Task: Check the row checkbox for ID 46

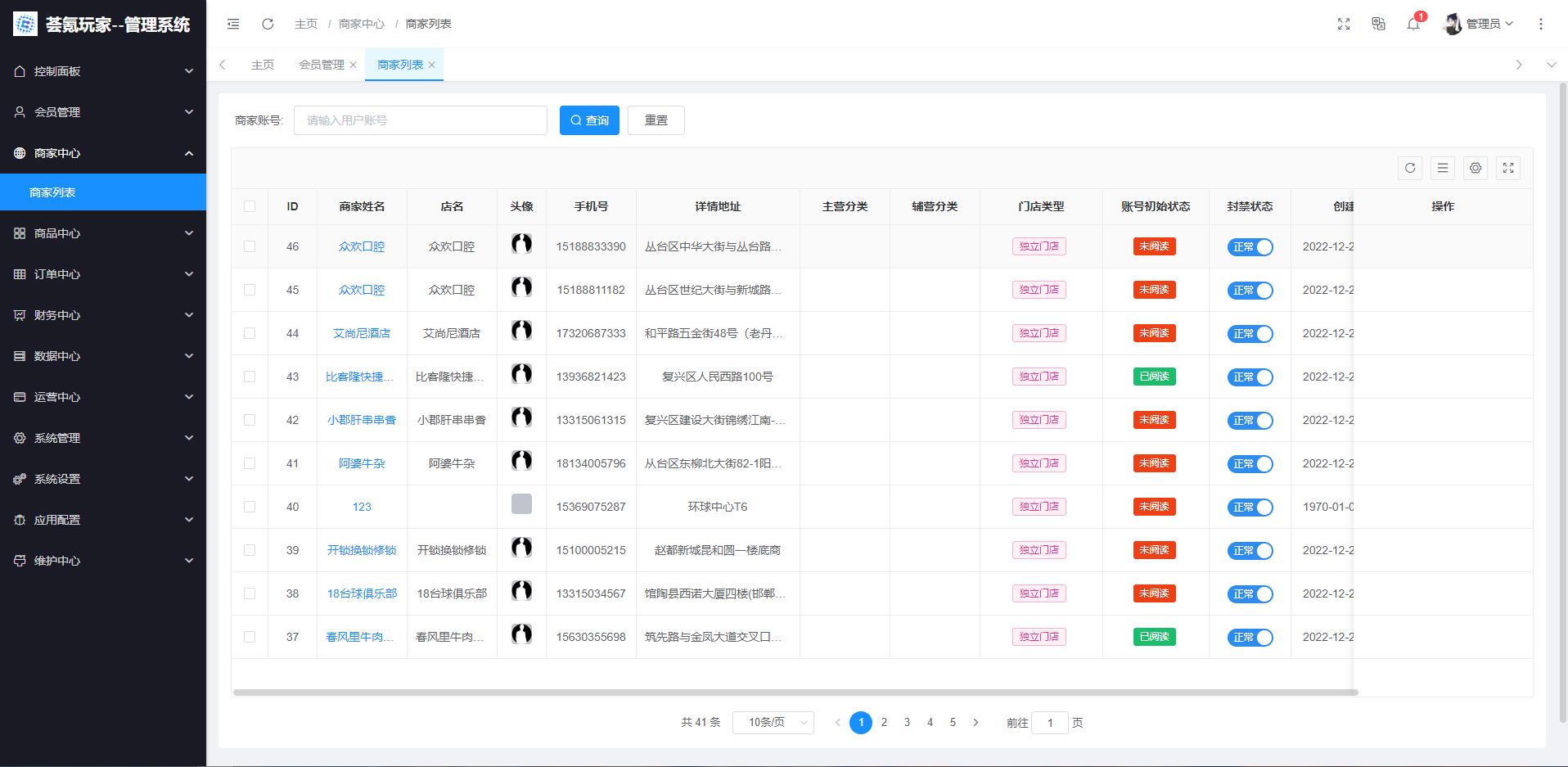Action: [x=250, y=246]
